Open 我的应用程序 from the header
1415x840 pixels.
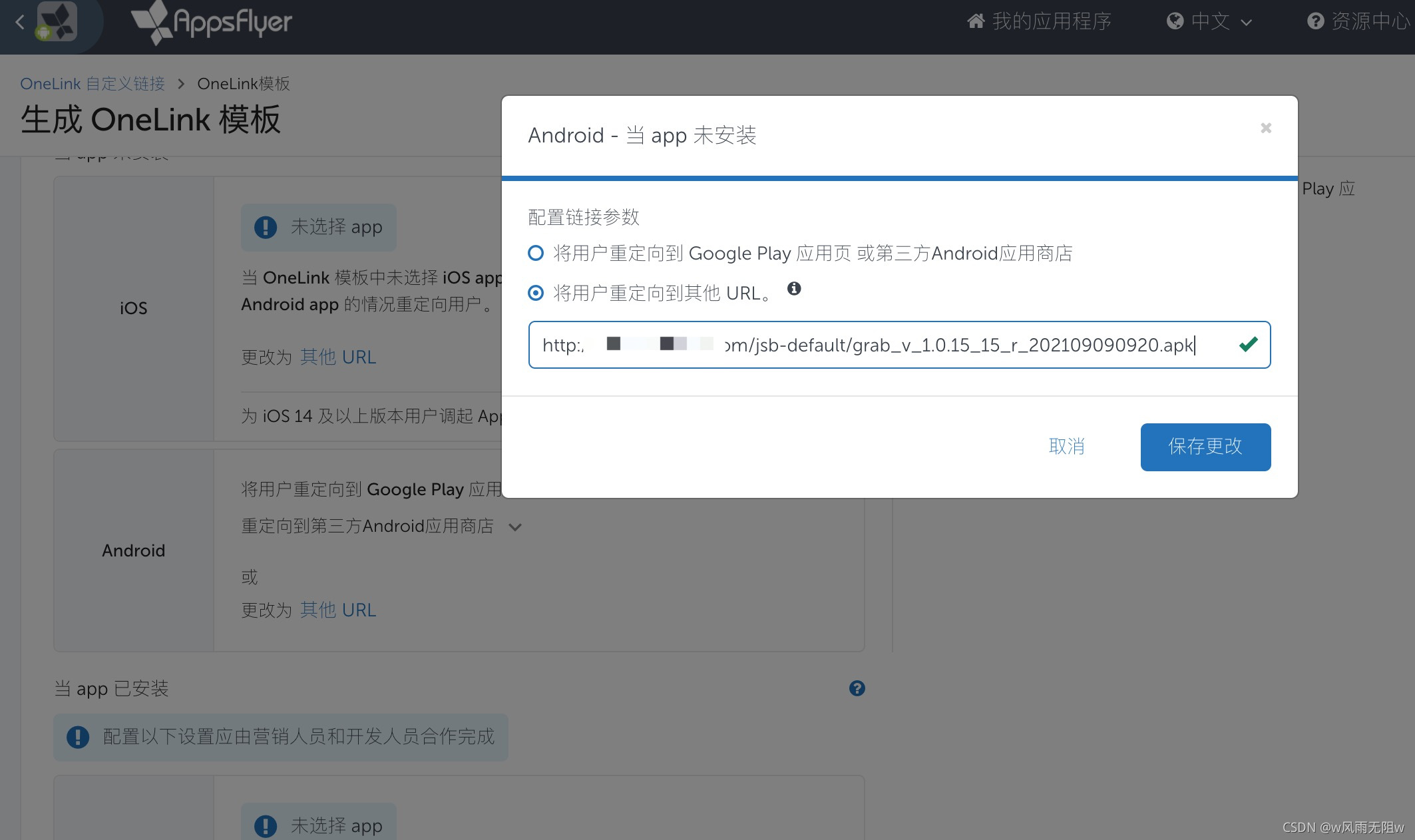[1040, 21]
